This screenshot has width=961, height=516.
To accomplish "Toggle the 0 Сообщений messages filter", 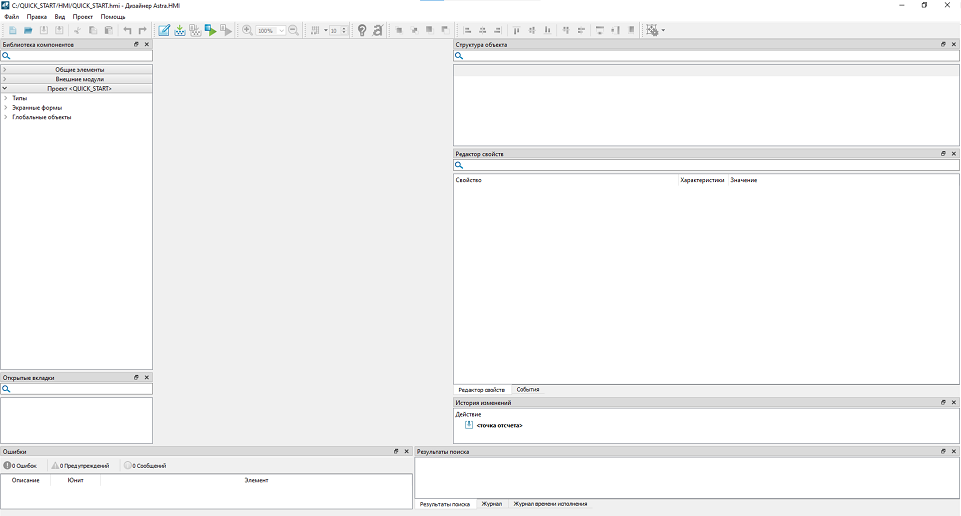I will point(145,466).
